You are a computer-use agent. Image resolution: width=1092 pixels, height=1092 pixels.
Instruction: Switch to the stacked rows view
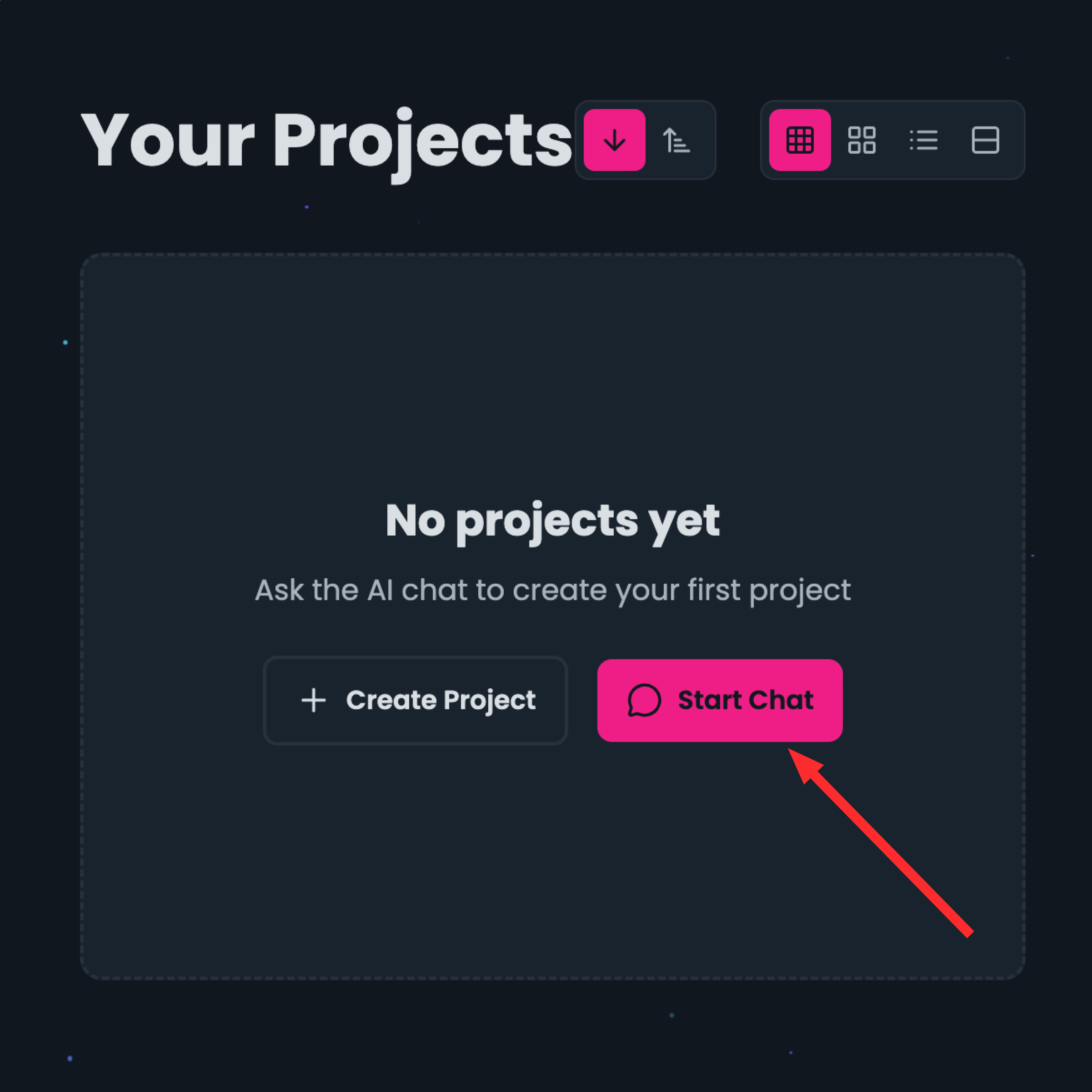pyautogui.click(x=985, y=140)
